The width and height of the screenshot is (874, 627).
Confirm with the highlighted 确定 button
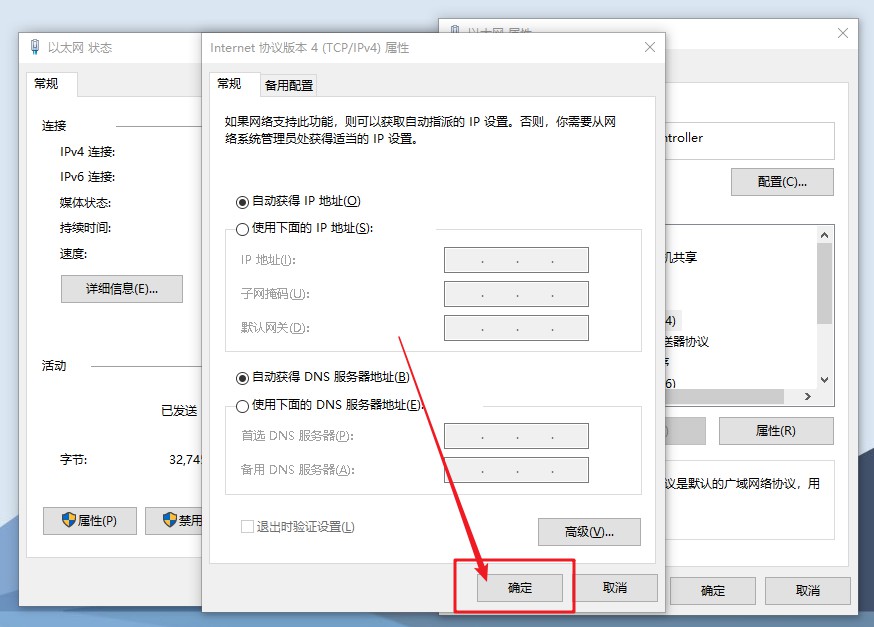(x=521, y=589)
